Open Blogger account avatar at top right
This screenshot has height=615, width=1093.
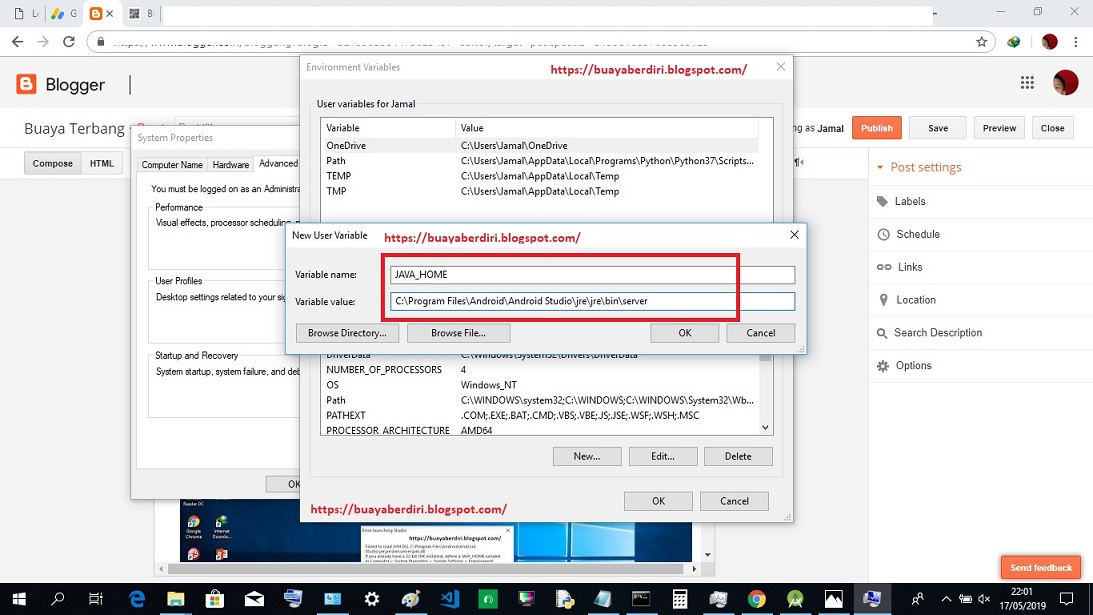1065,82
